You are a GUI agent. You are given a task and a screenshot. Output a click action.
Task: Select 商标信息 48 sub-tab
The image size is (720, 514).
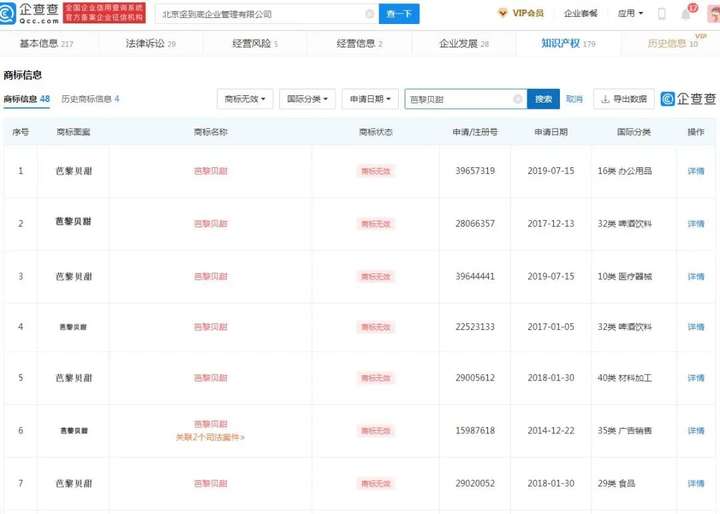[x=27, y=99]
